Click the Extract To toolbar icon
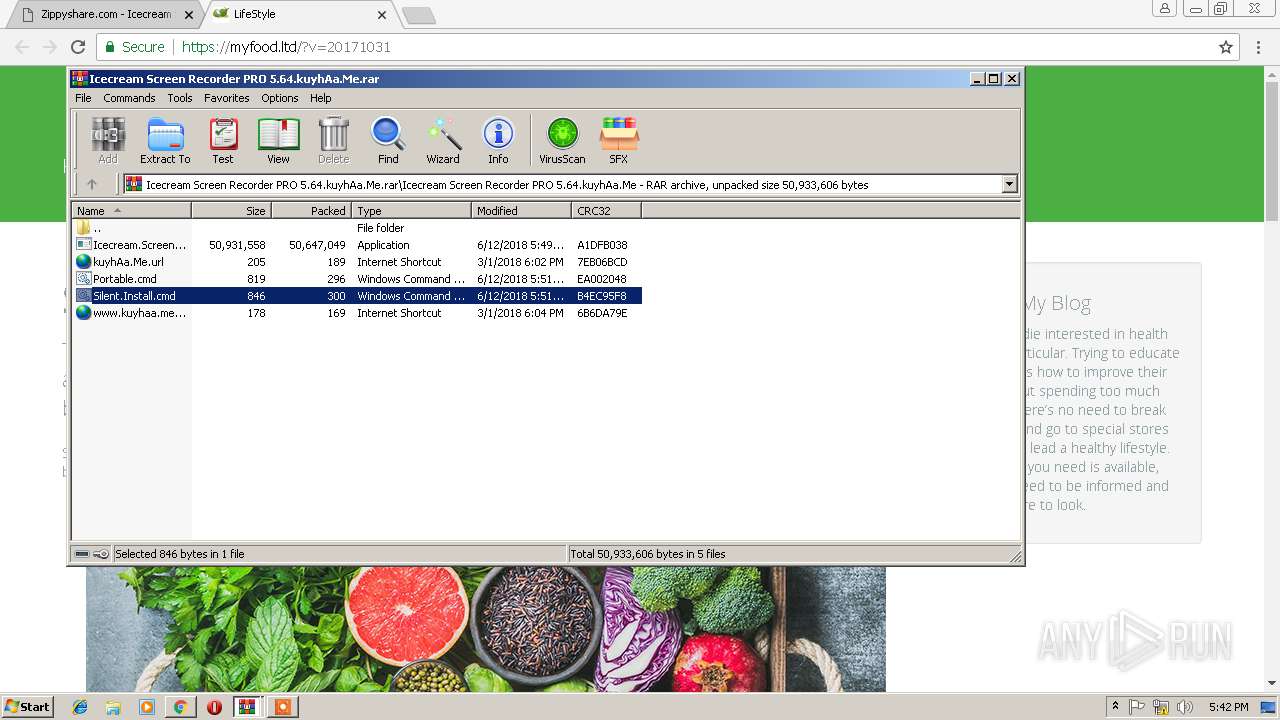Screen dimensions: 1280x720 click(165, 141)
